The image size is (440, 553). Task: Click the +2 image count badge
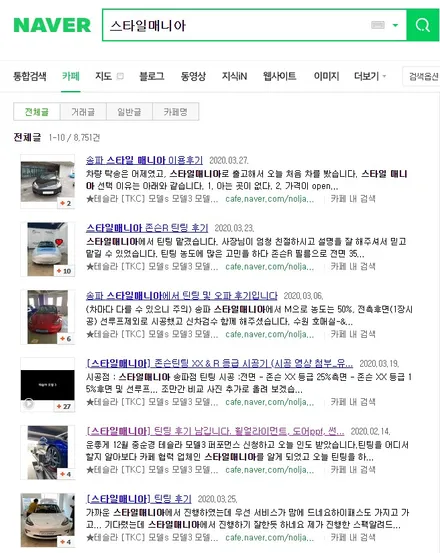[66, 203]
